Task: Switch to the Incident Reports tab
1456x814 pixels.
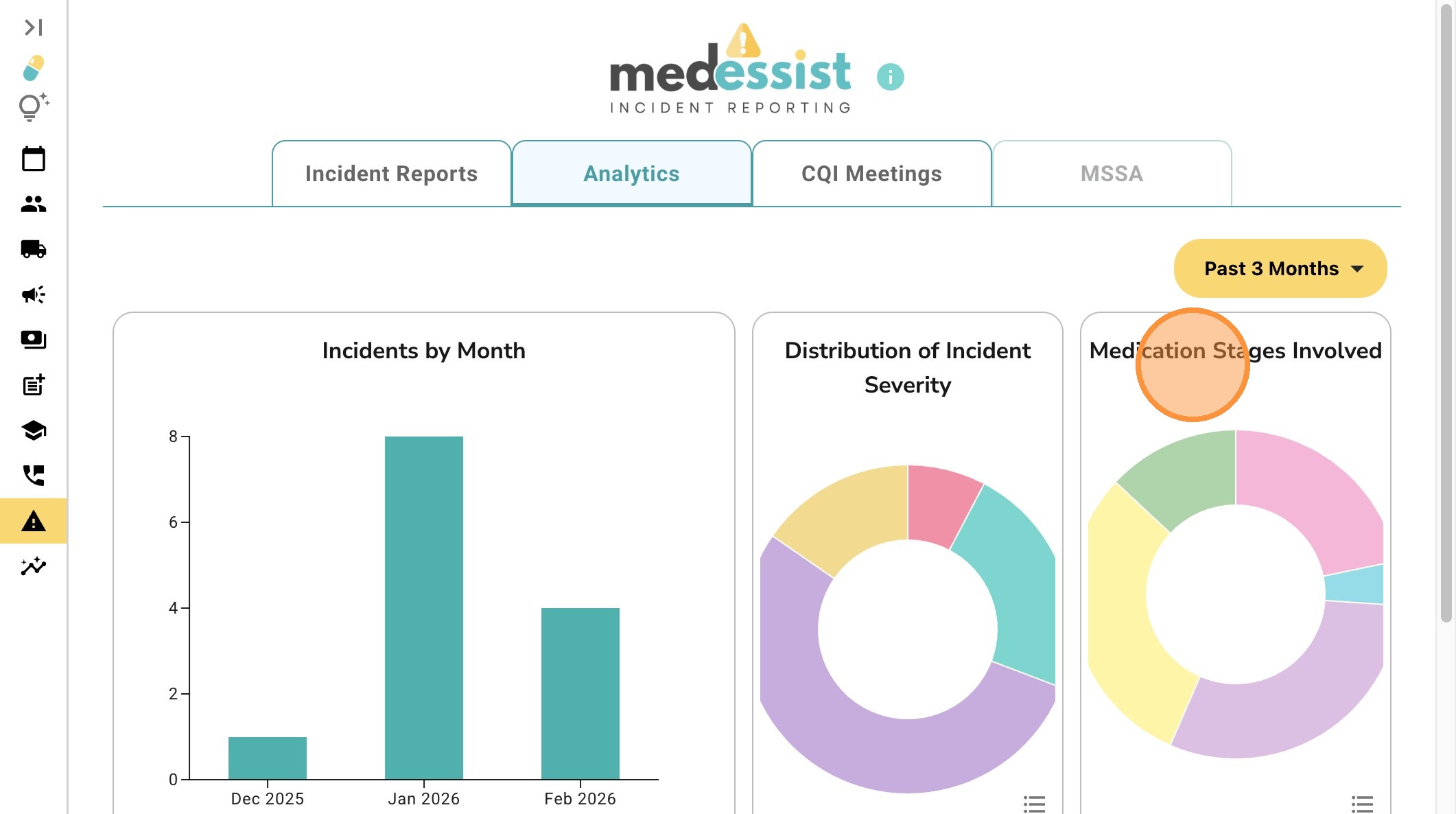Action: click(391, 174)
